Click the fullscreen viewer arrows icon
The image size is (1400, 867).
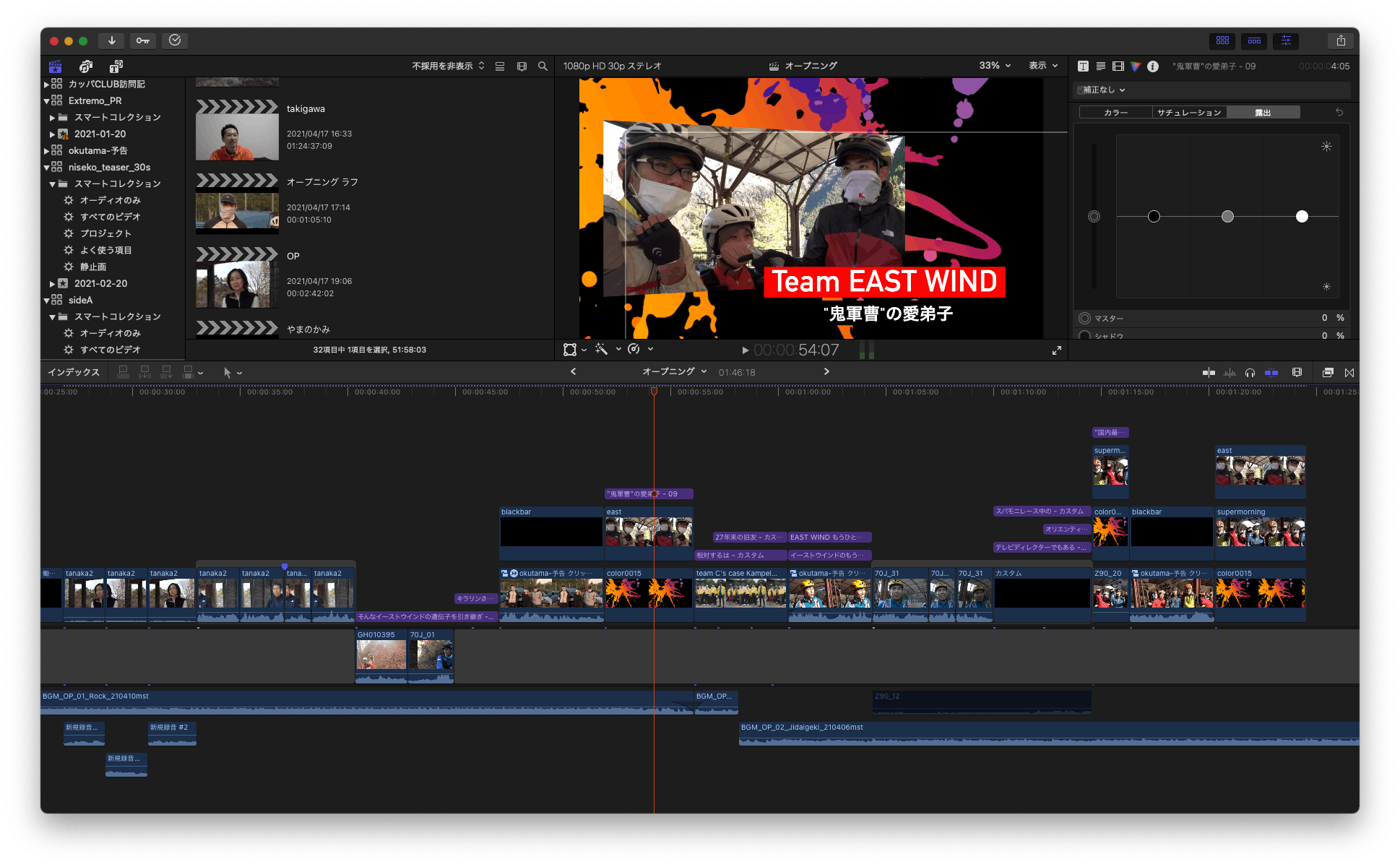tap(1056, 350)
